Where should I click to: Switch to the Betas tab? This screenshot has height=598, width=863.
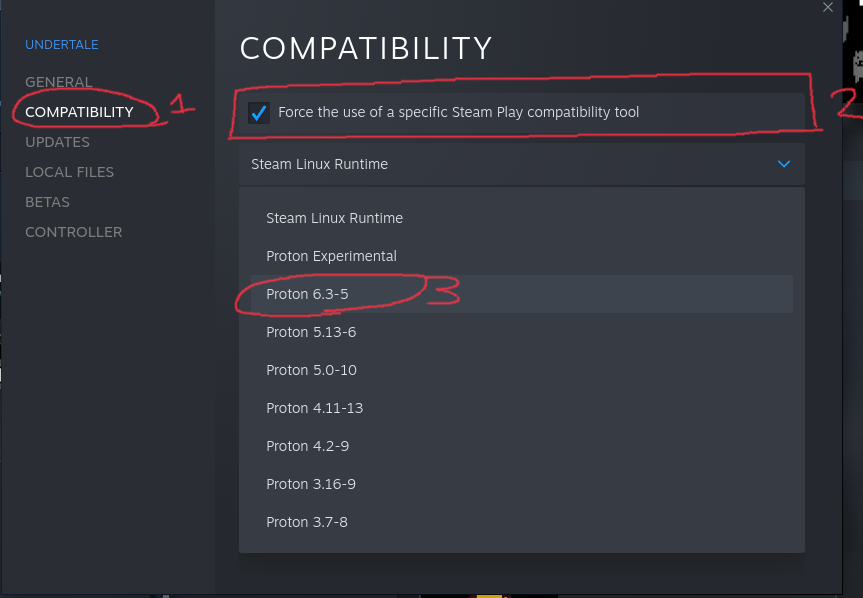pyautogui.click(x=47, y=202)
